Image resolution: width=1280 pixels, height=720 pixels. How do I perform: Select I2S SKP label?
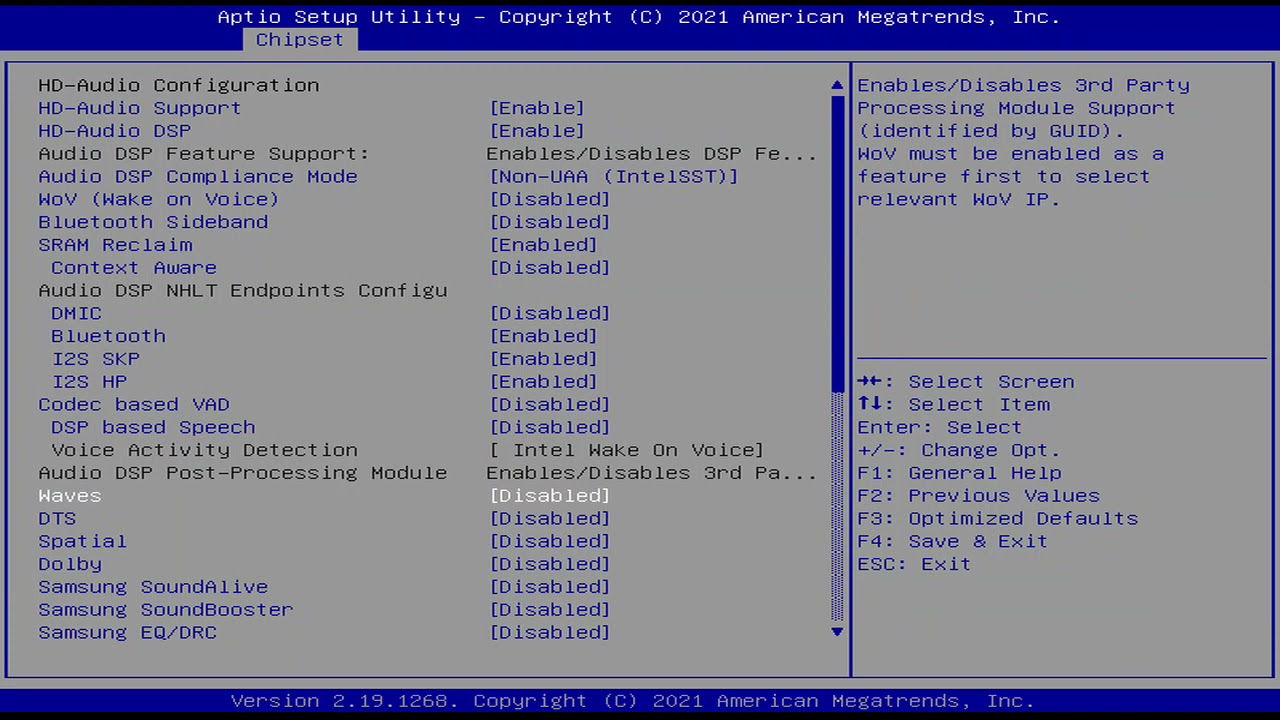pos(96,359)
